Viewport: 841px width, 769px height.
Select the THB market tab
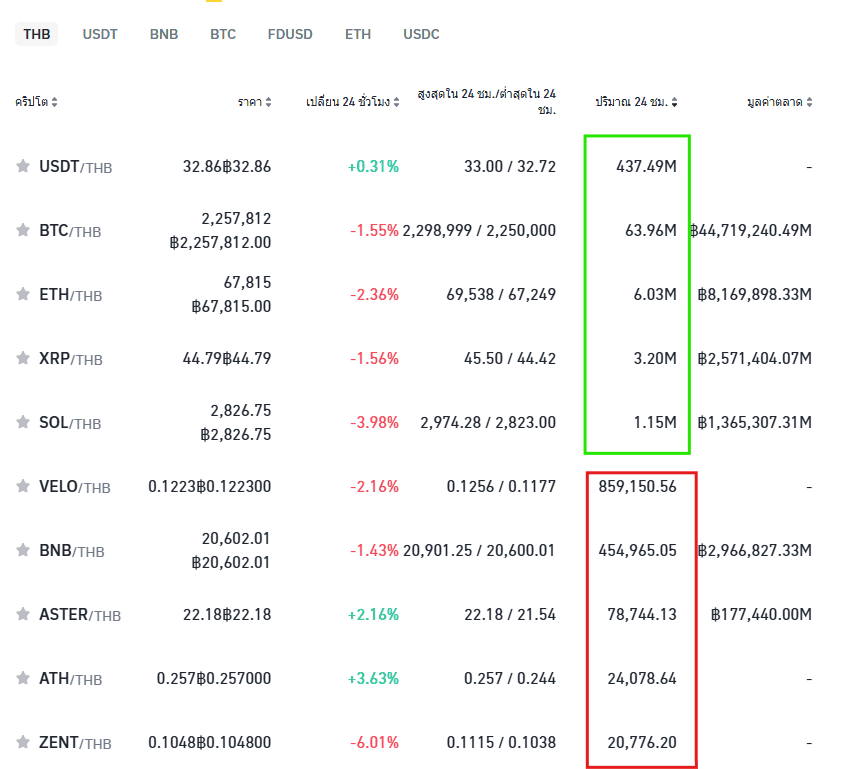coord(36,34)
